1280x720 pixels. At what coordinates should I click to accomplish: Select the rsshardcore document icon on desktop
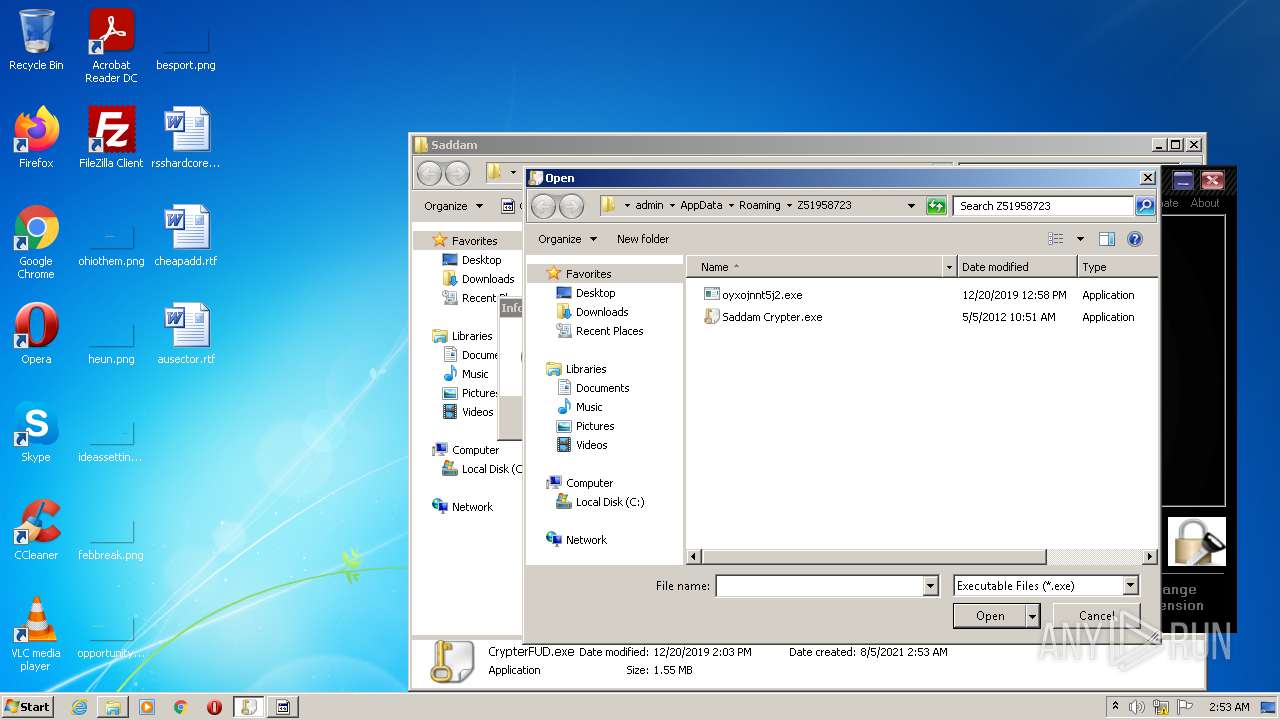tap(186, 138)
